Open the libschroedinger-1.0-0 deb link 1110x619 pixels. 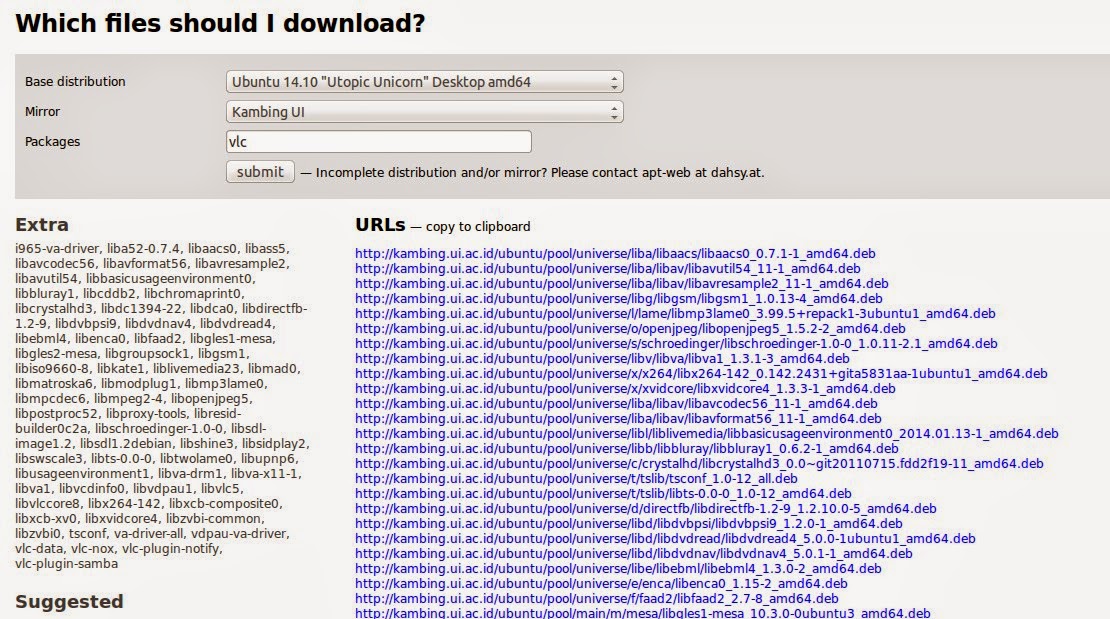[x=676, y=343]
